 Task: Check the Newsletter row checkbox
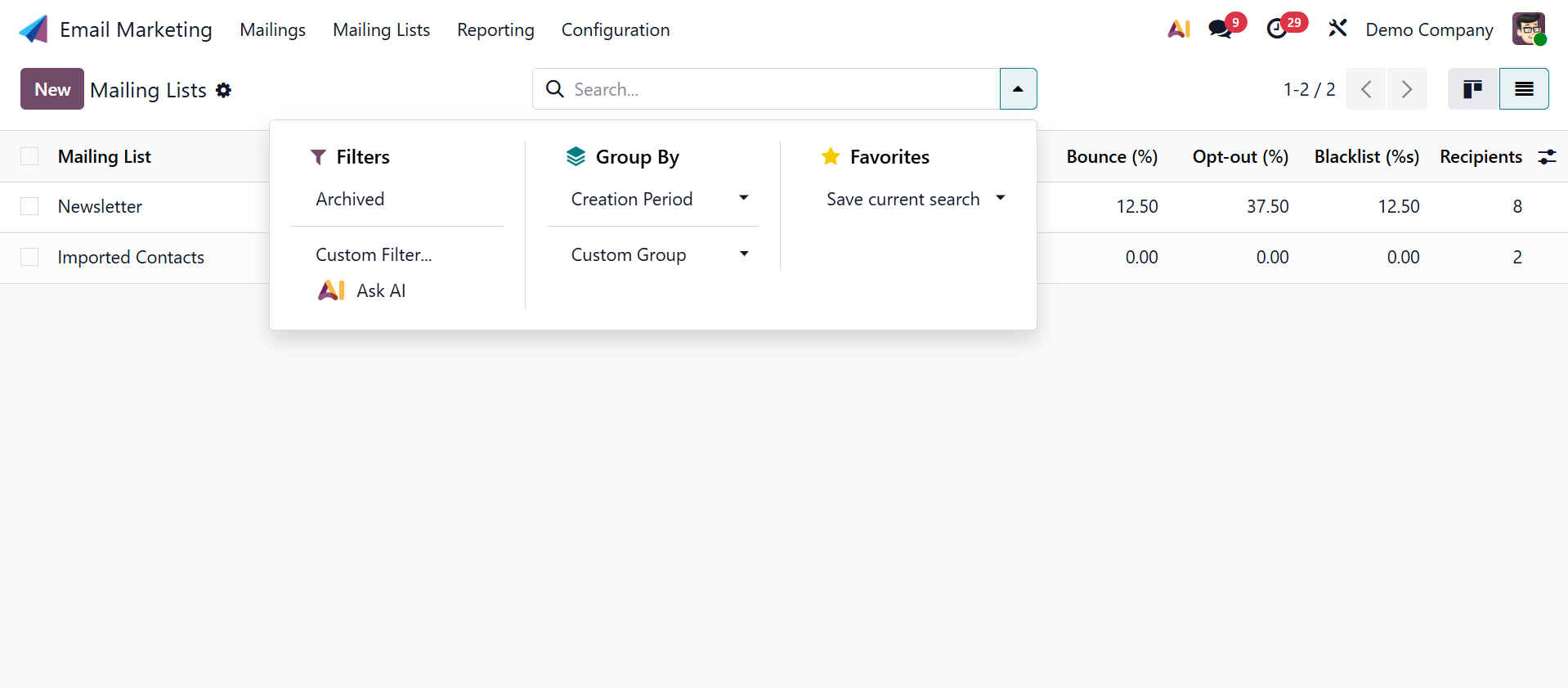click(x=29, y=207)
